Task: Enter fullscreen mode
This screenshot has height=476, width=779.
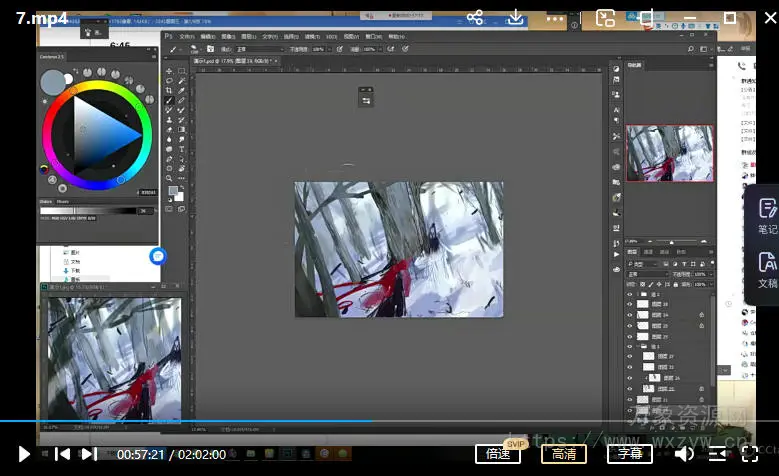Action: 750,454
